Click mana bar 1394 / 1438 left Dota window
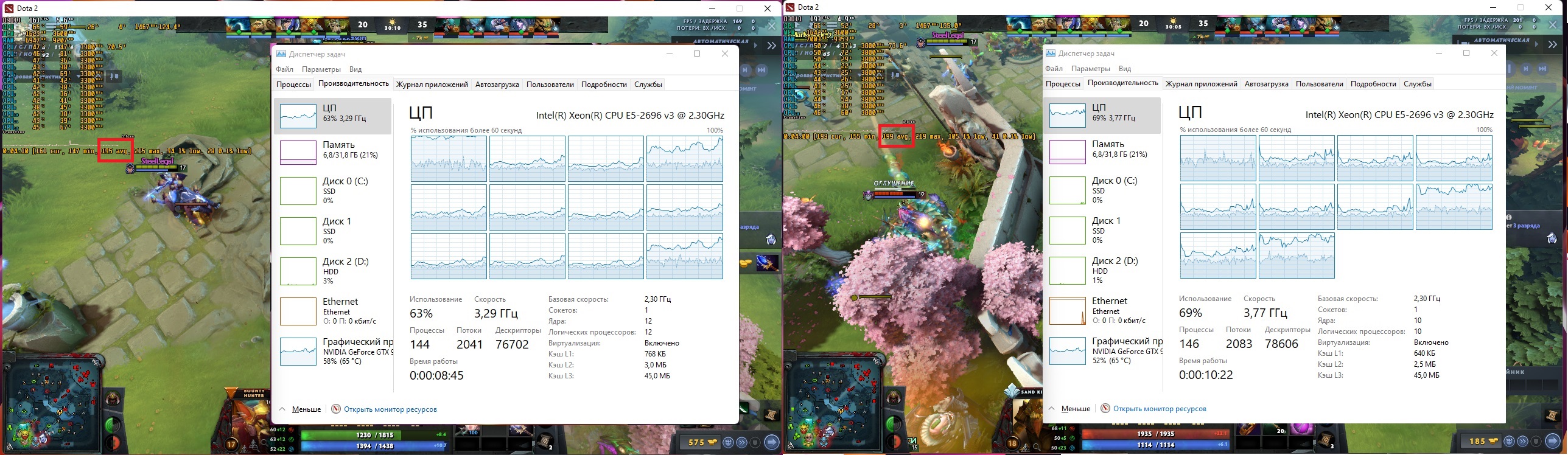Screen dimensions: 1568x455 pos(376,446)
